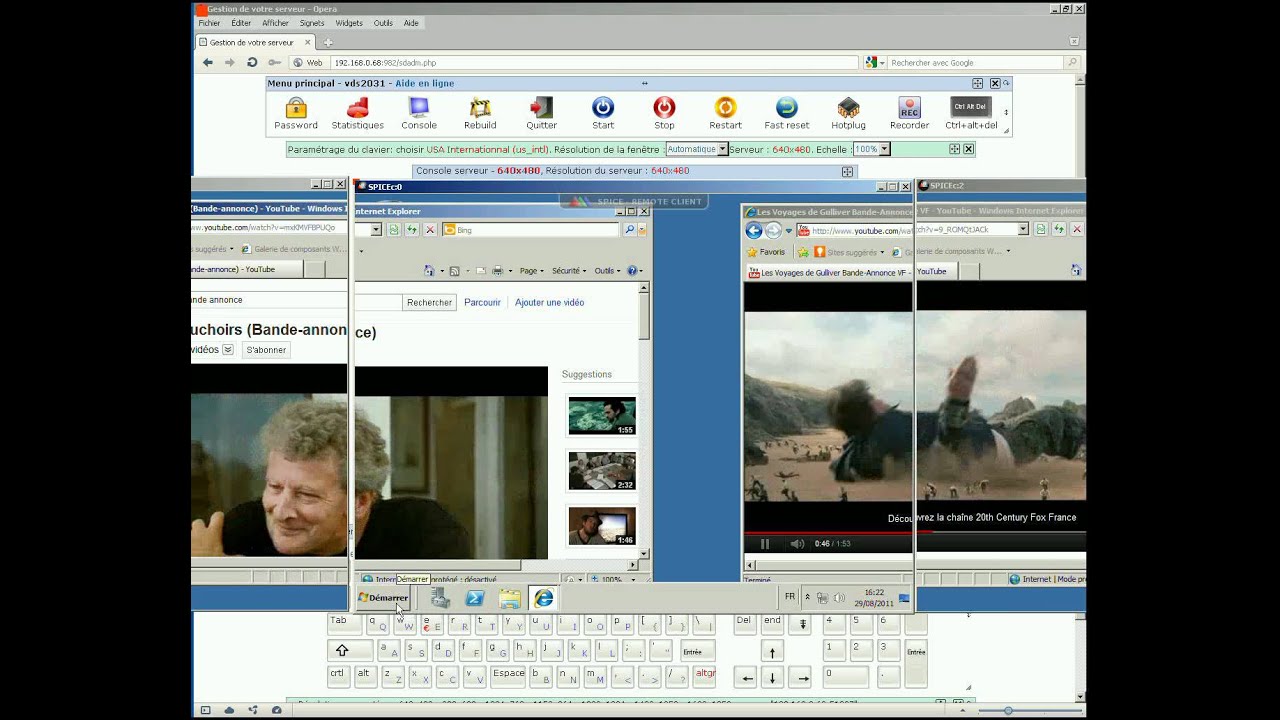Stop the server with the red Stop icon

click(x=664, y=113)
